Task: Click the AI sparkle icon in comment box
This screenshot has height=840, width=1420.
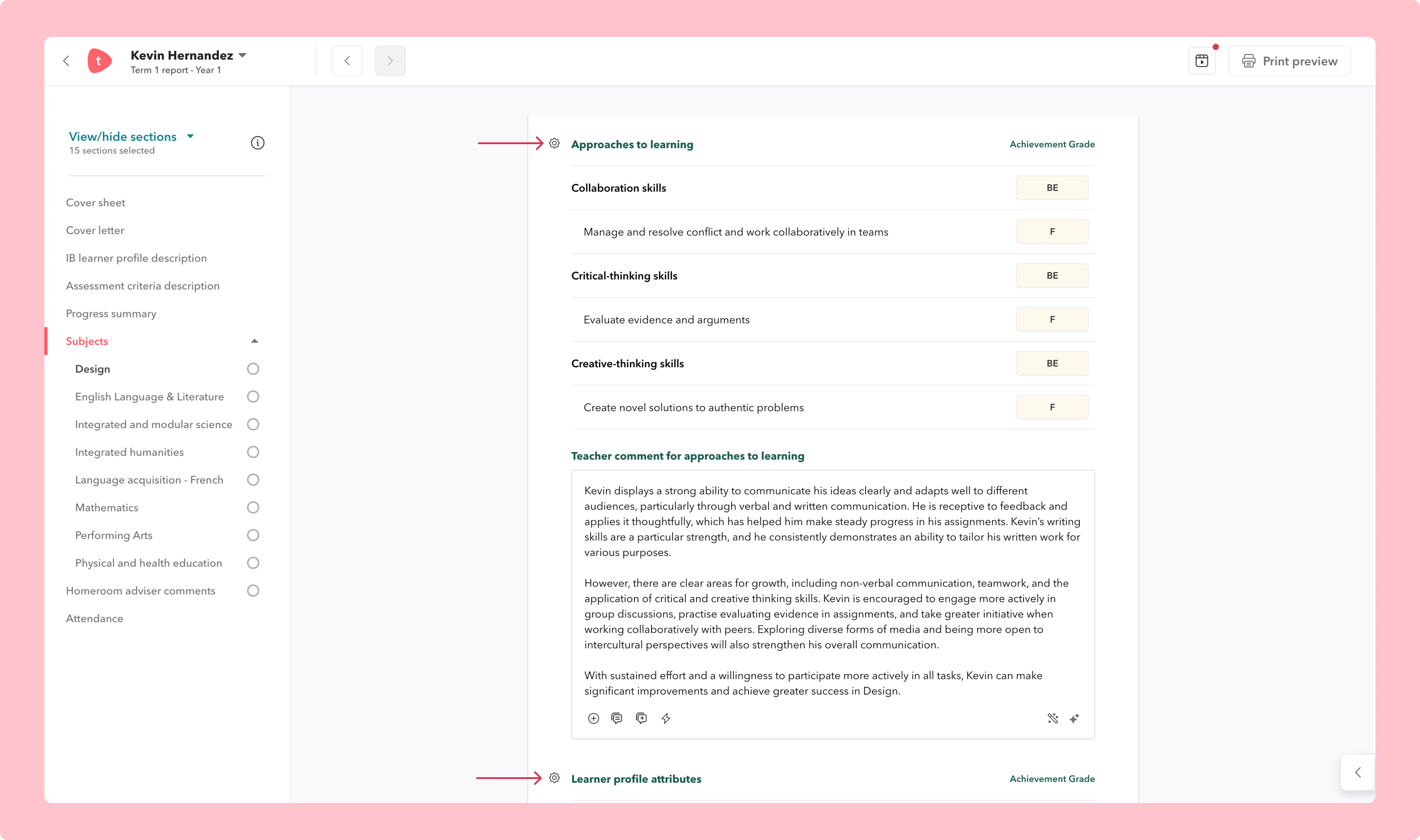Action: pyautogui.click(x=1074, y=718)
